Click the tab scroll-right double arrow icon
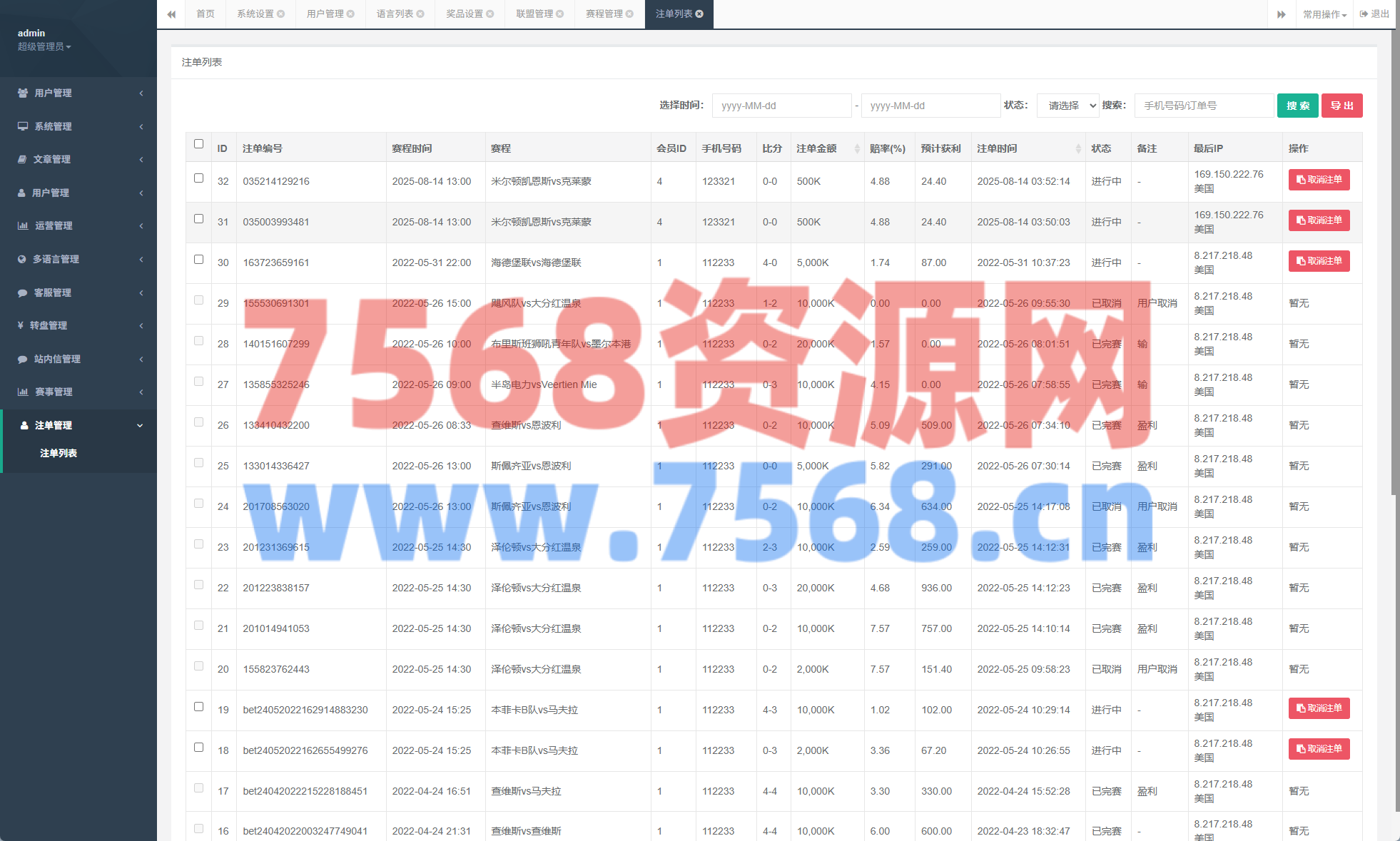 pos(1281,14)
